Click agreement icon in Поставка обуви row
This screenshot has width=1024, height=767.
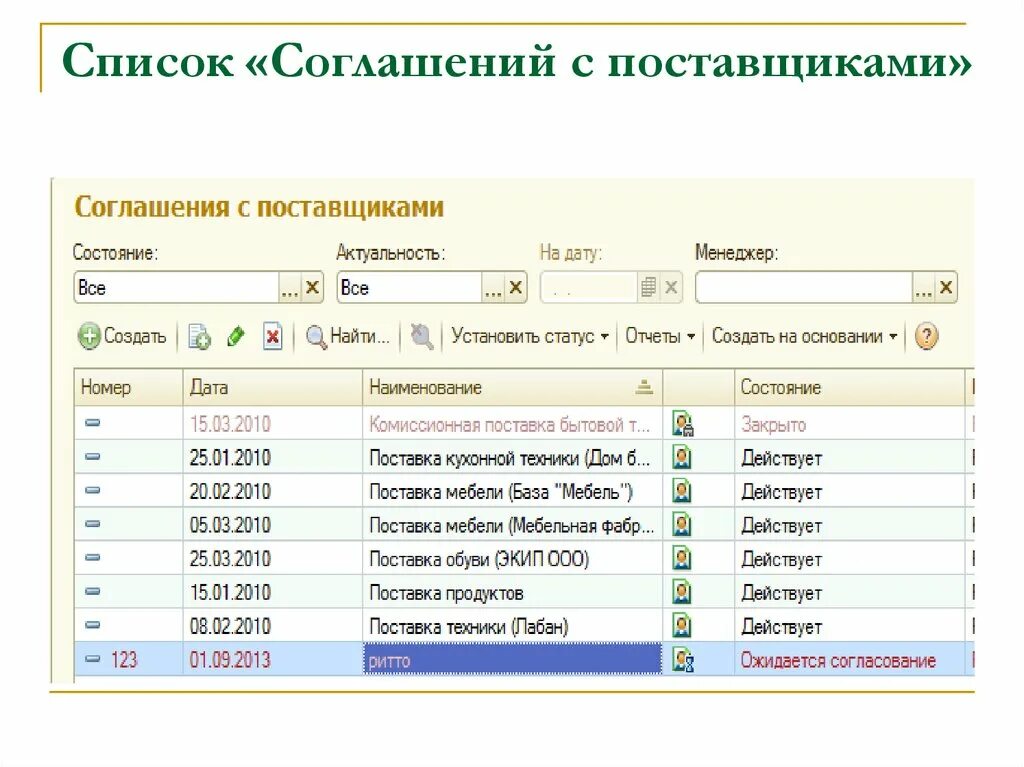pos(682,559)
